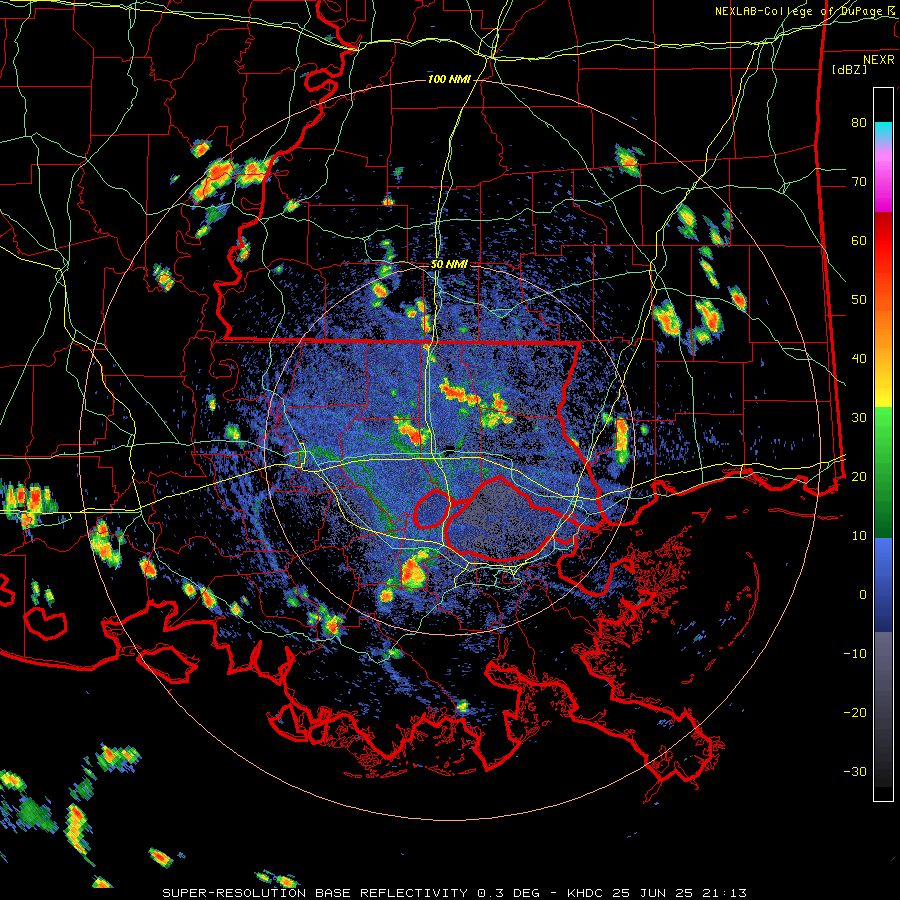Viewport: 900px width, 900px height.
Task: Click the -10 value on dBZ scale
Action: coord(855,653)
